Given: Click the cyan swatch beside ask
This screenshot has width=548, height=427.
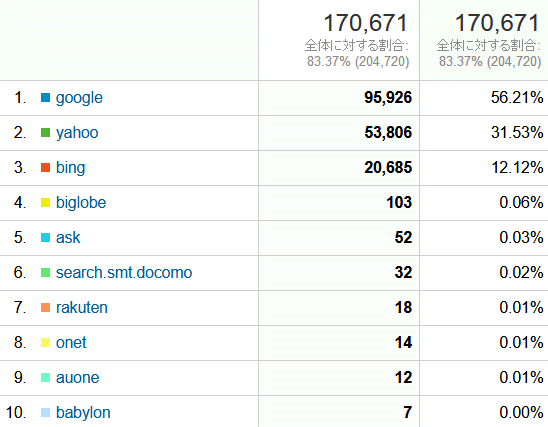Looking at the screenshot, I should (45, 237).
